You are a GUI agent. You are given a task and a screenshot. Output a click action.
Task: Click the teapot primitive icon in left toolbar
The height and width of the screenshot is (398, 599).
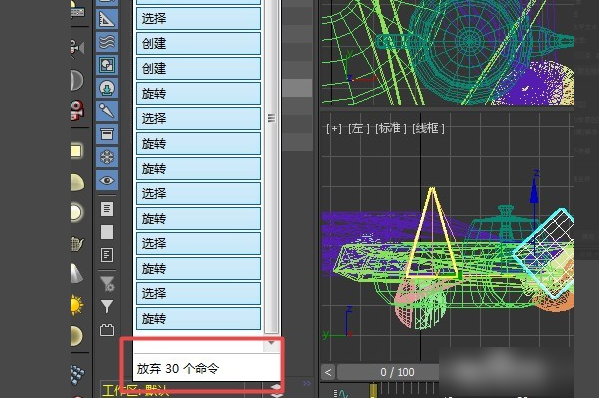coord(77,243)
